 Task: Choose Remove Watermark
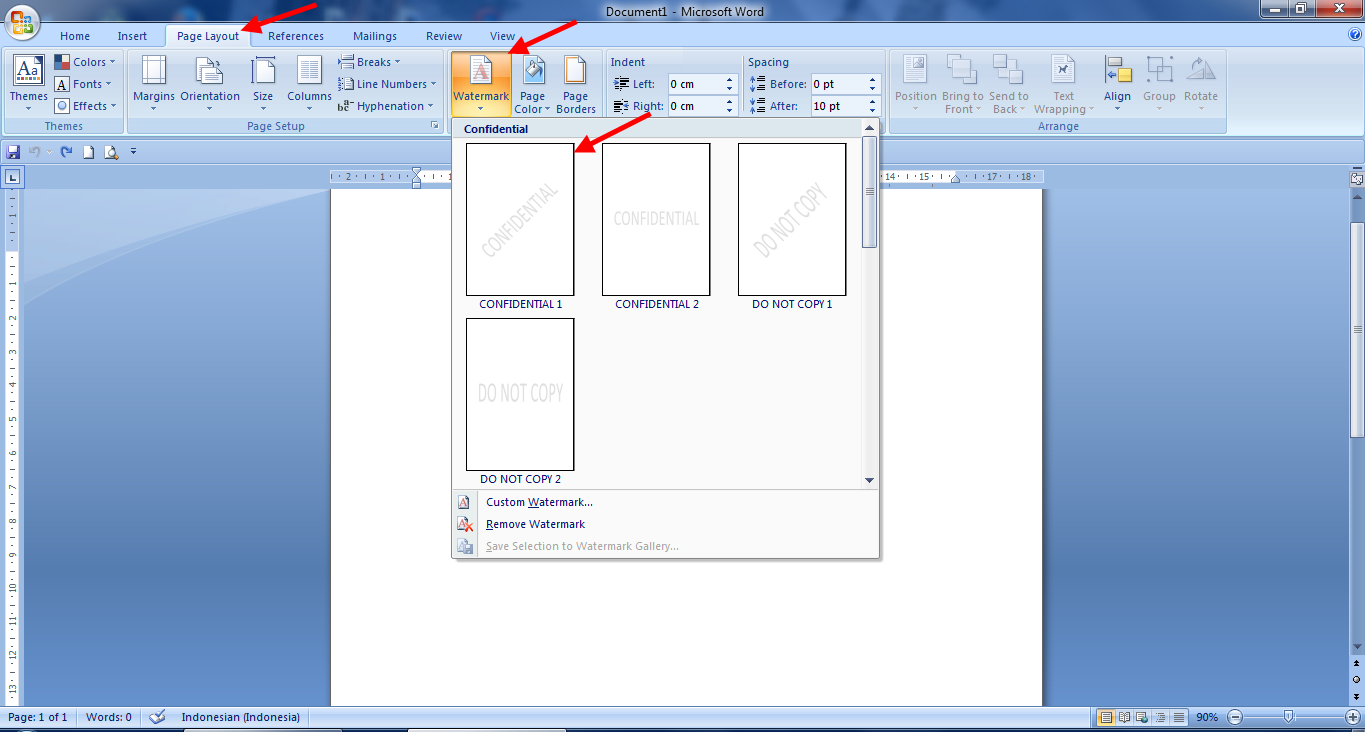tap(535, 524)
